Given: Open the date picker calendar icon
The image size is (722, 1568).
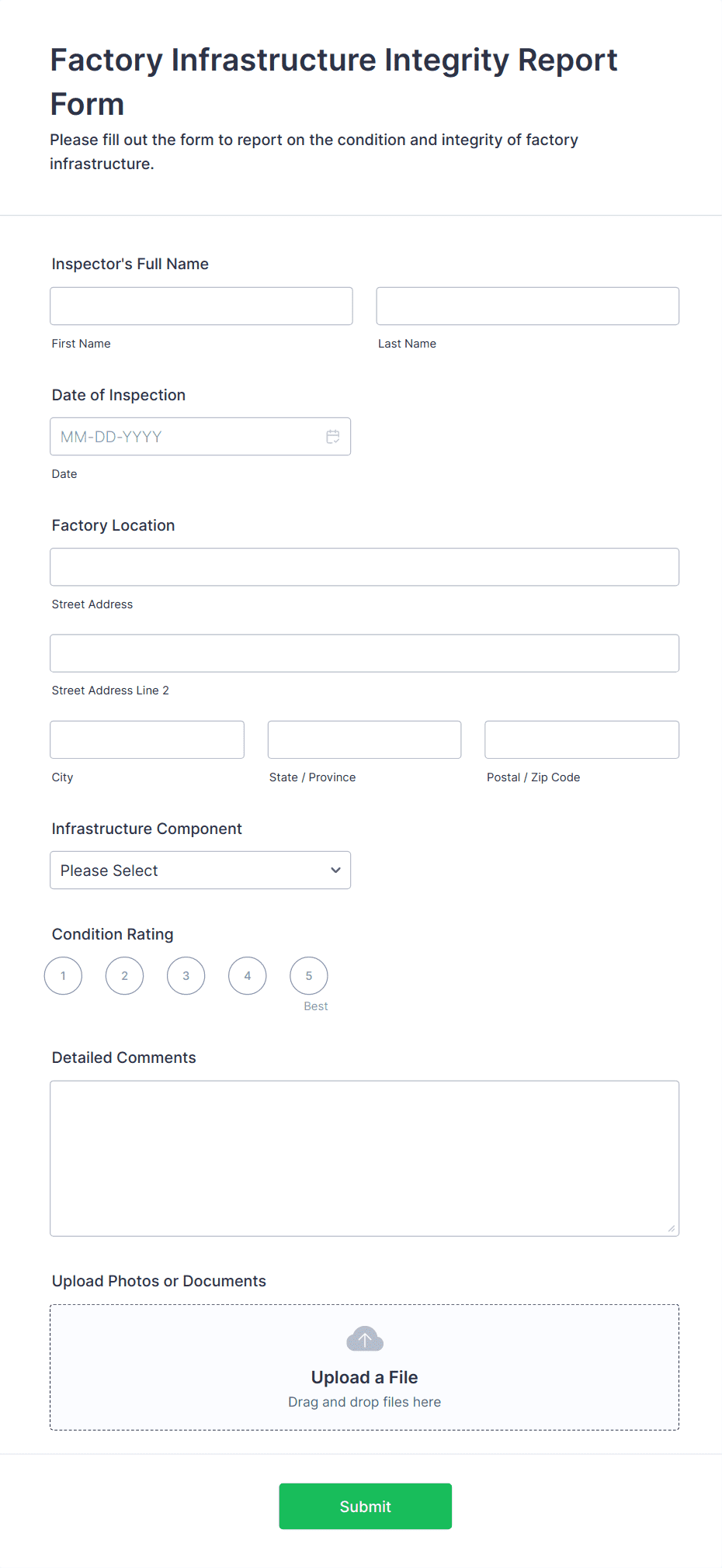Looking at the screenshot, I should (x=333, y=437).
